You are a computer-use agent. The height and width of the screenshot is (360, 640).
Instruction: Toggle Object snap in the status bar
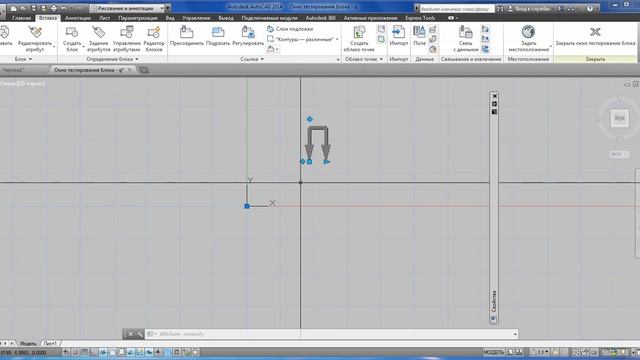point(112,352)
